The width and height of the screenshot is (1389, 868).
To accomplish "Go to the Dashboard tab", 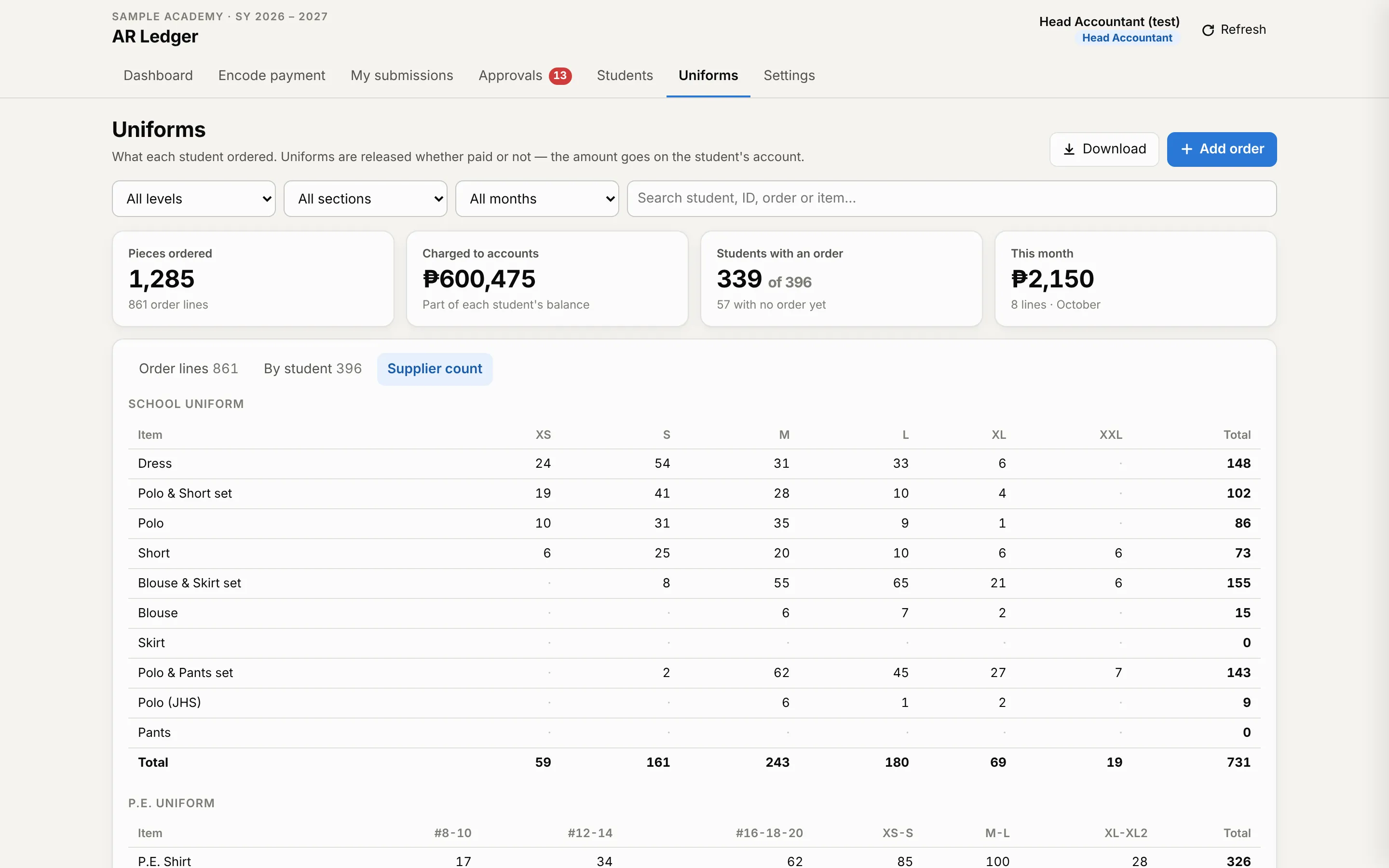I will (x=158, y=76).
